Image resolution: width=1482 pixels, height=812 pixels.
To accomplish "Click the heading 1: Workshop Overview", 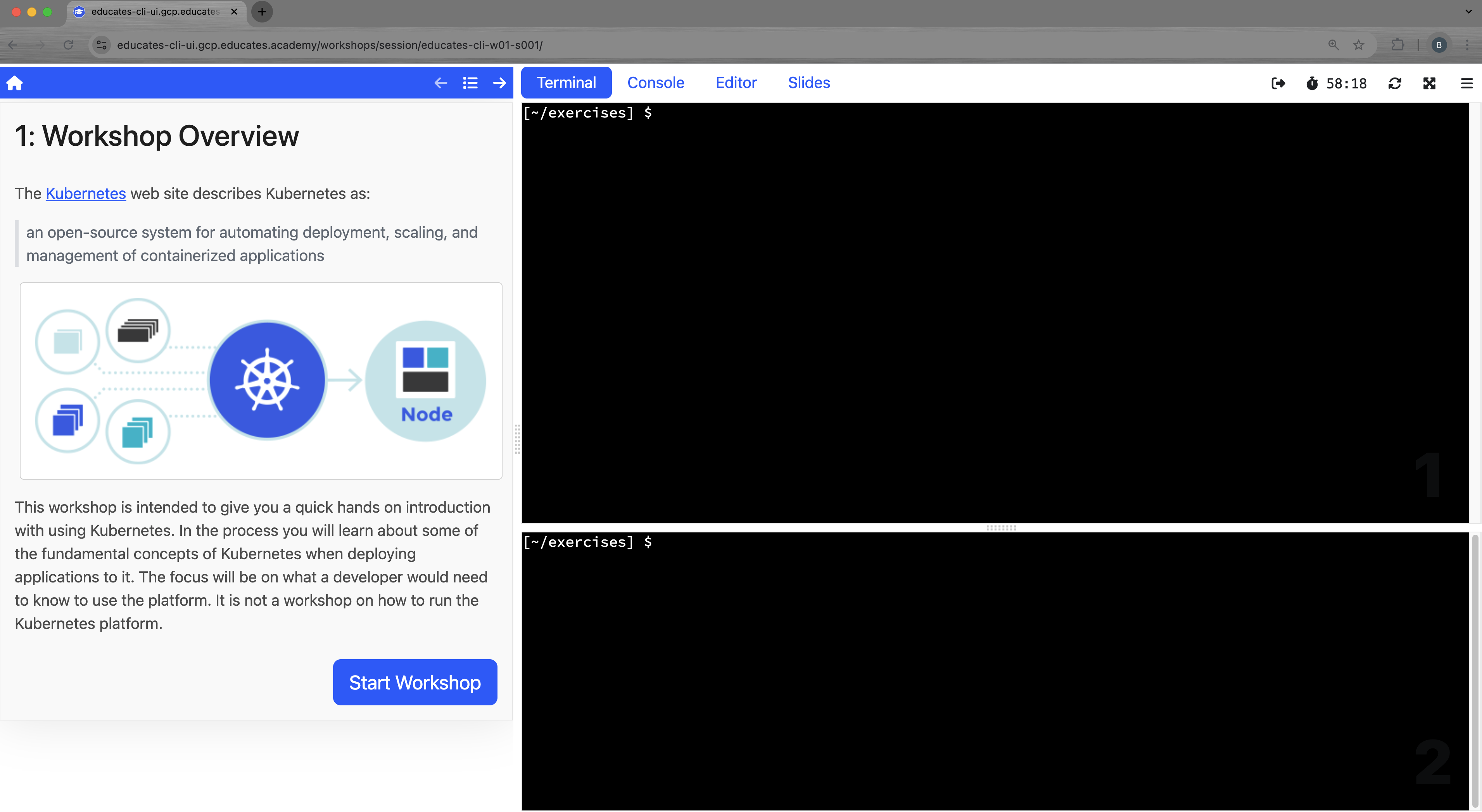I will [157, 136].
